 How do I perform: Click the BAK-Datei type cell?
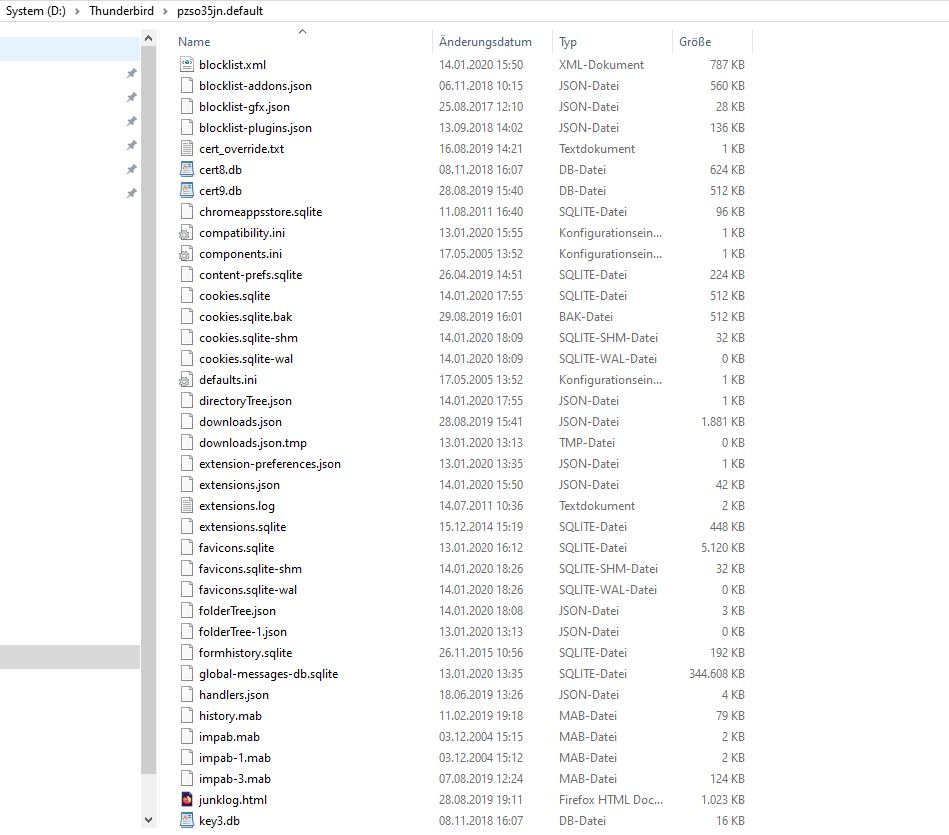585,317
